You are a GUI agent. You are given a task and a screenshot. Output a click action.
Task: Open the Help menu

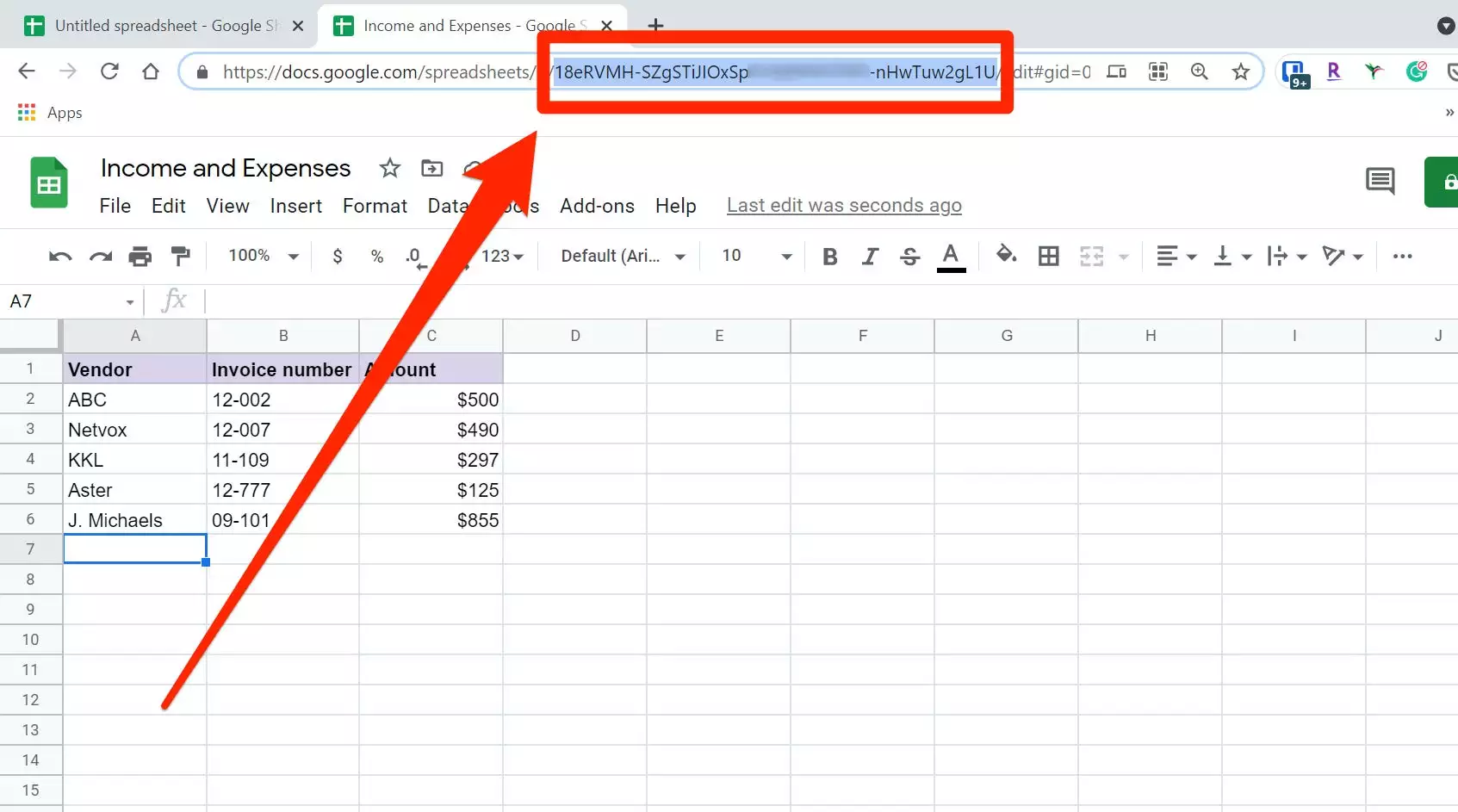675,206
